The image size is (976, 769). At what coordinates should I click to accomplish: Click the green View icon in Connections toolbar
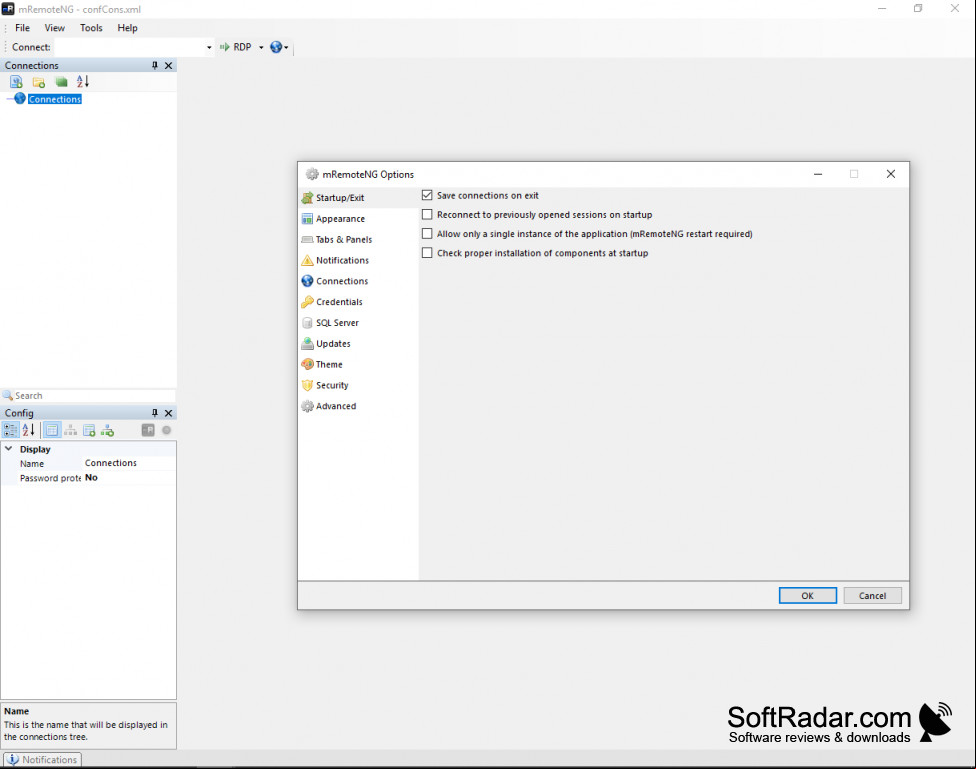point(61,82)
